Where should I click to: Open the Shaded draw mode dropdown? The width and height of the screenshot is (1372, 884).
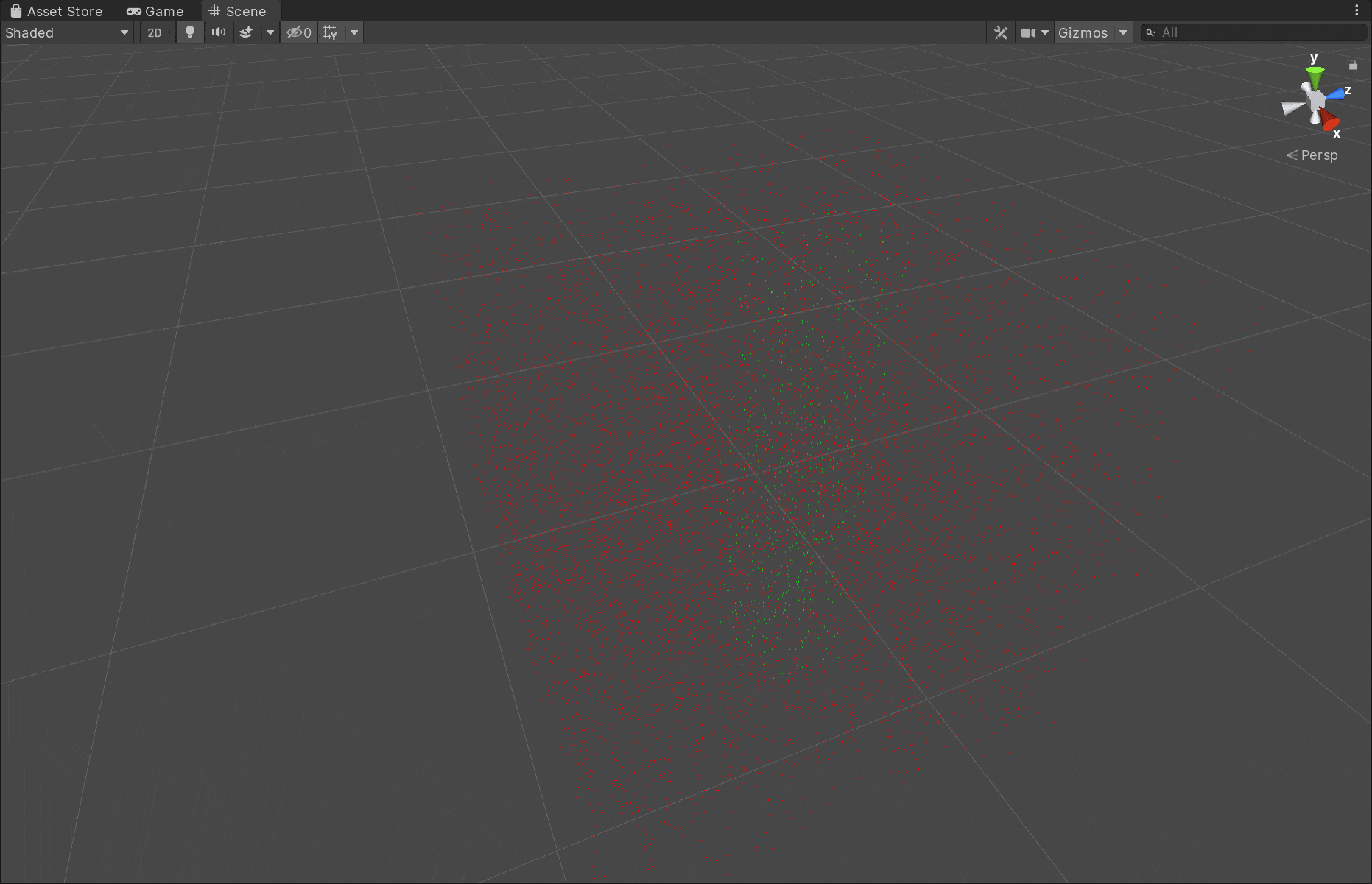[x=67, y=32]
